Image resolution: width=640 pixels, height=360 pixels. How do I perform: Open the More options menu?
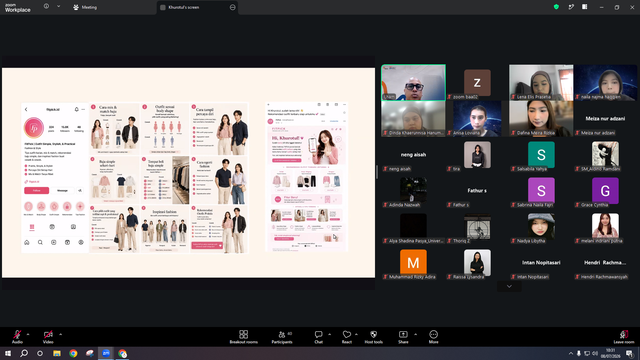[433, 337]
